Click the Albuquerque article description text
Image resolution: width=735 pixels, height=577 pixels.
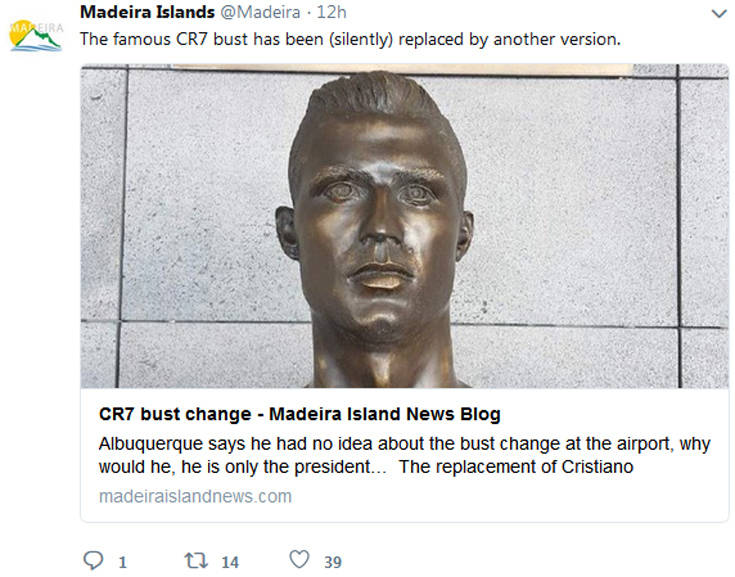coord(404,455)
